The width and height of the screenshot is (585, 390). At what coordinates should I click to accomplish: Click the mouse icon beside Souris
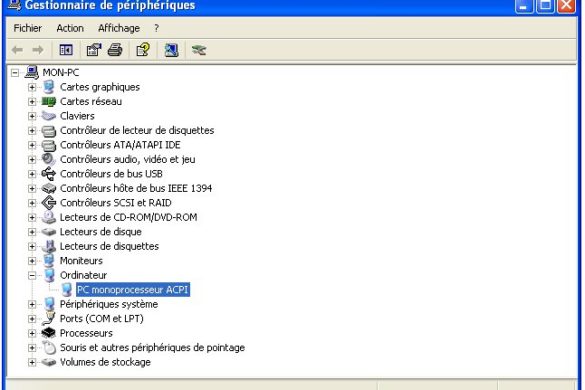point(49,347)
